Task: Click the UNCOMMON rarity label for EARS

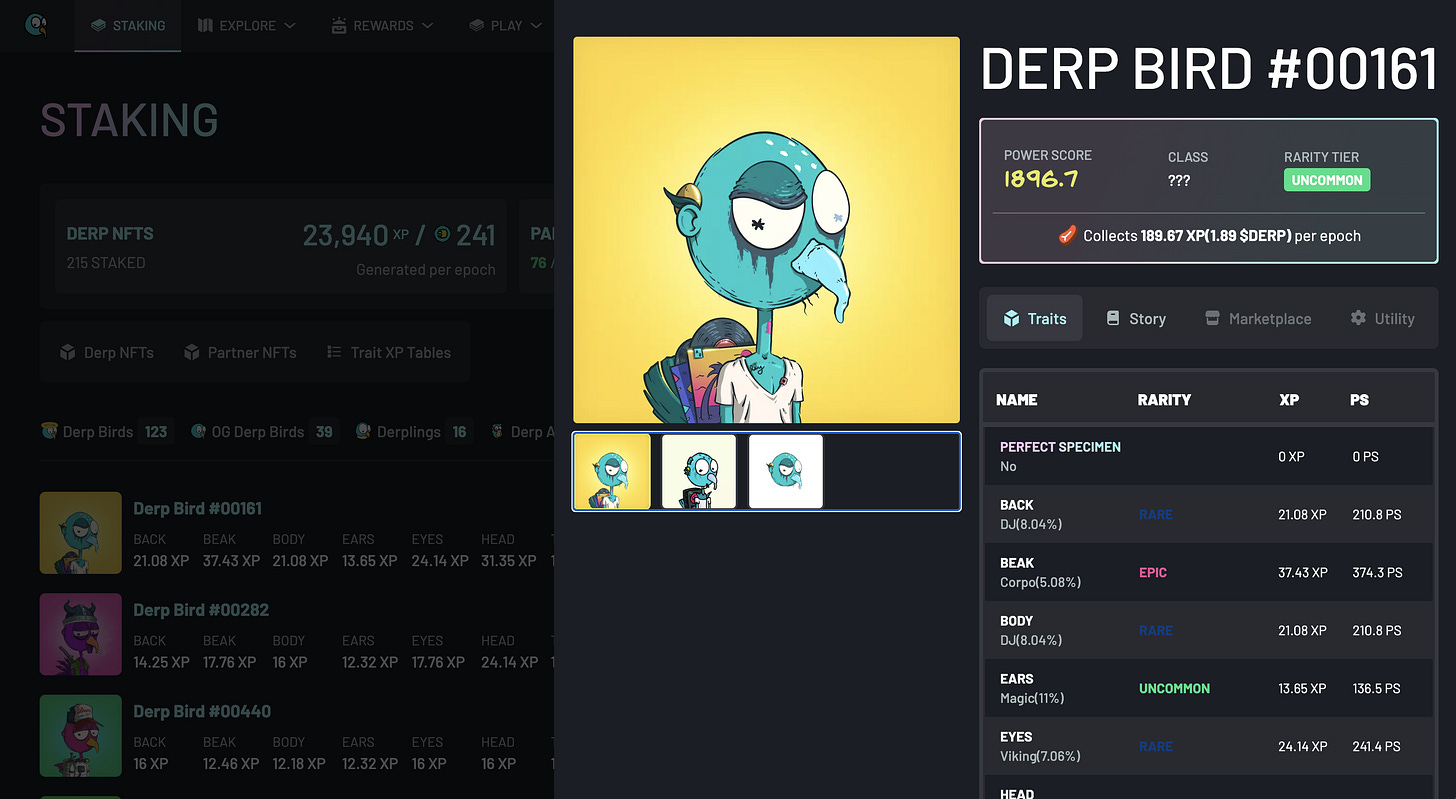Action: [1174, 689]
